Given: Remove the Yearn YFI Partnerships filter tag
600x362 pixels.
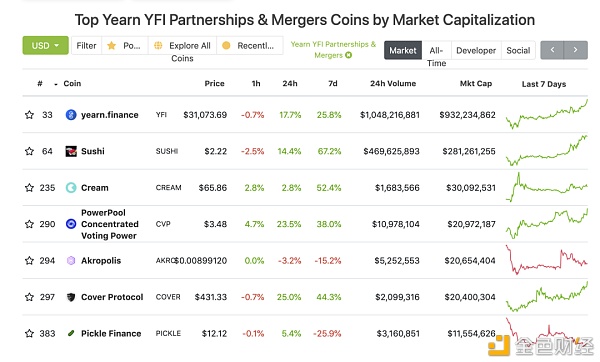Looking at the screenshot, I should (348, 55).
